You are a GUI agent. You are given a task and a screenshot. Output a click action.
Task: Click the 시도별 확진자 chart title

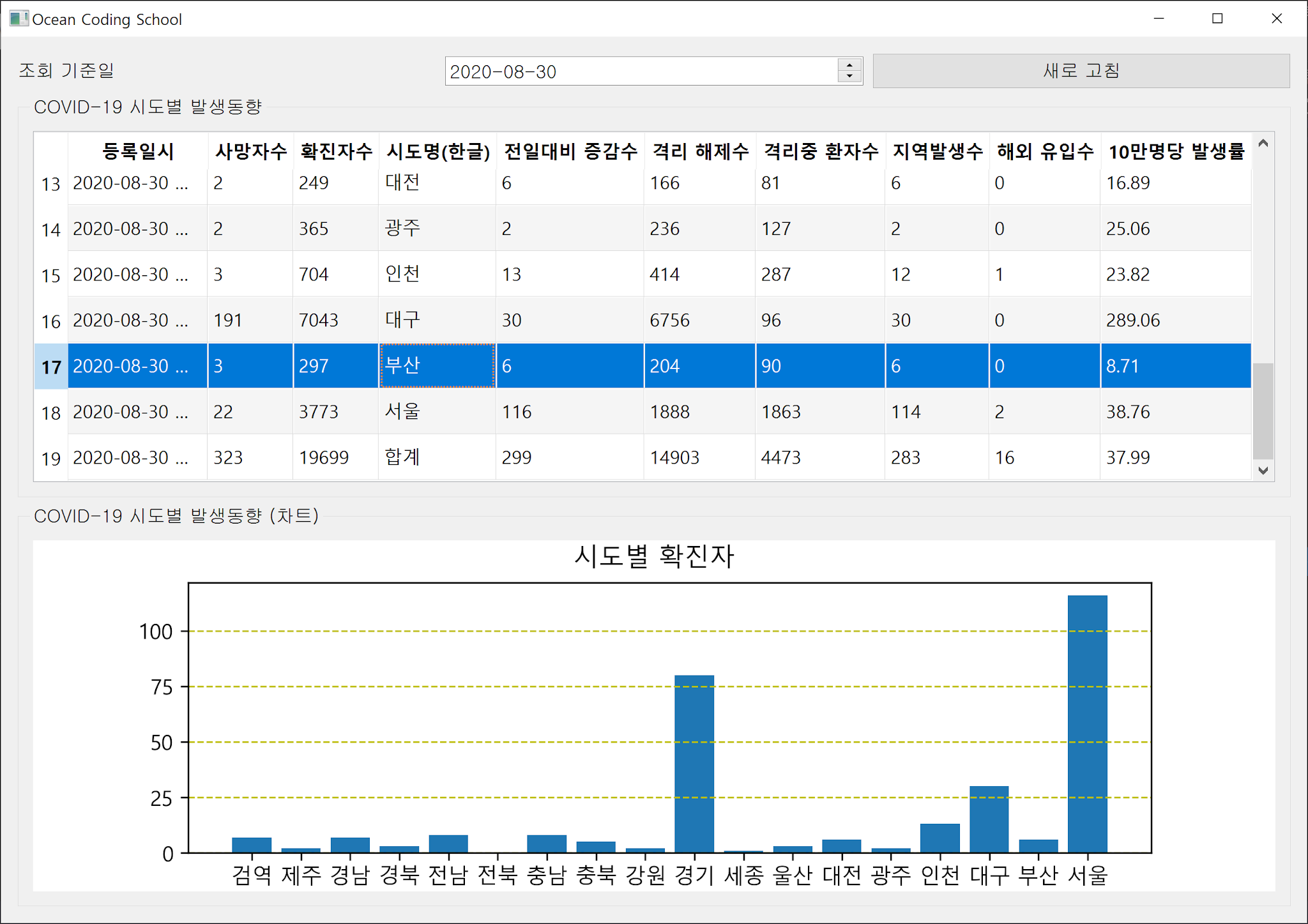[x=654, y=556]
